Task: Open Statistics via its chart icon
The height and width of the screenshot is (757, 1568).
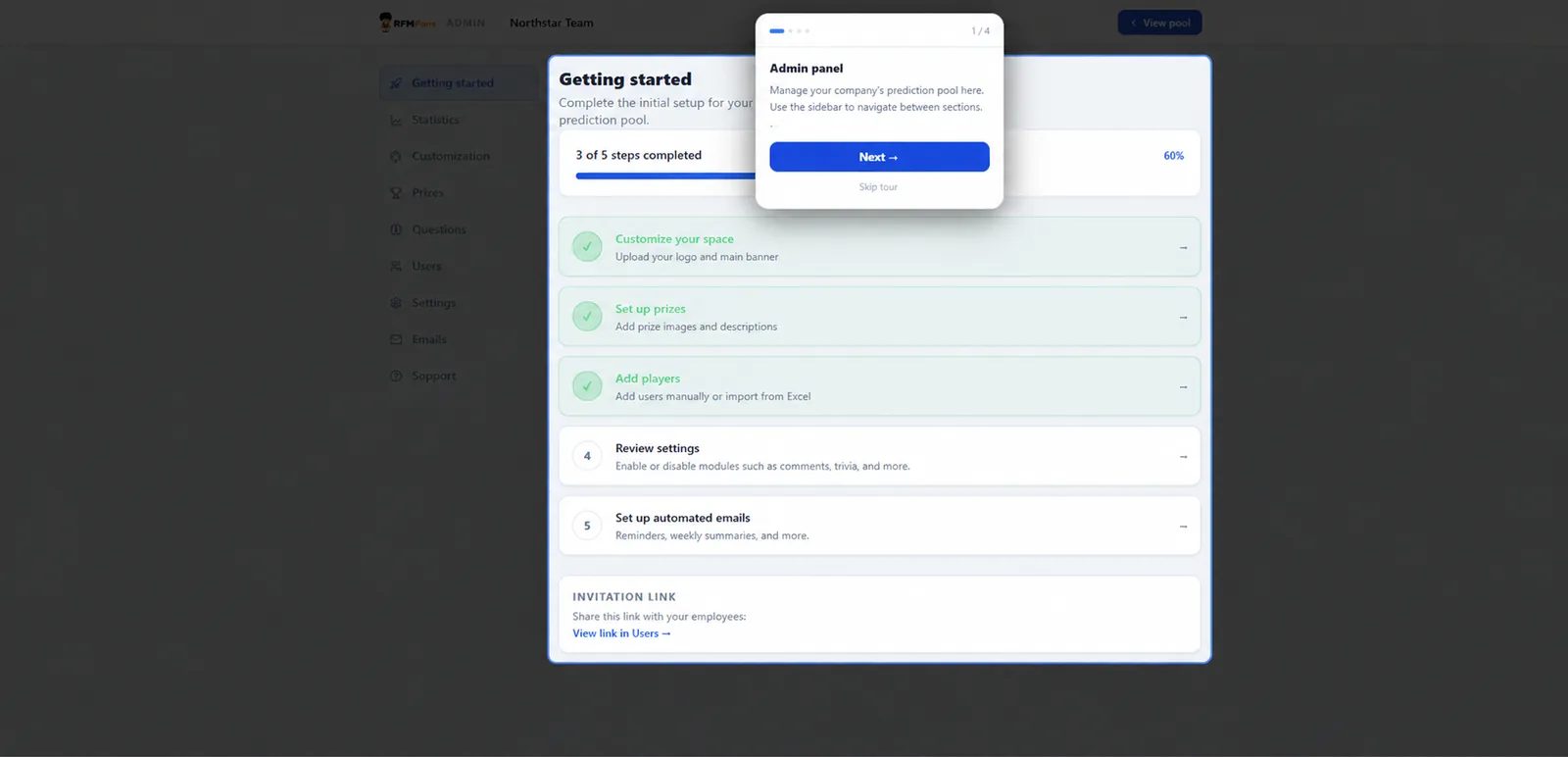Action: [396, 120]
